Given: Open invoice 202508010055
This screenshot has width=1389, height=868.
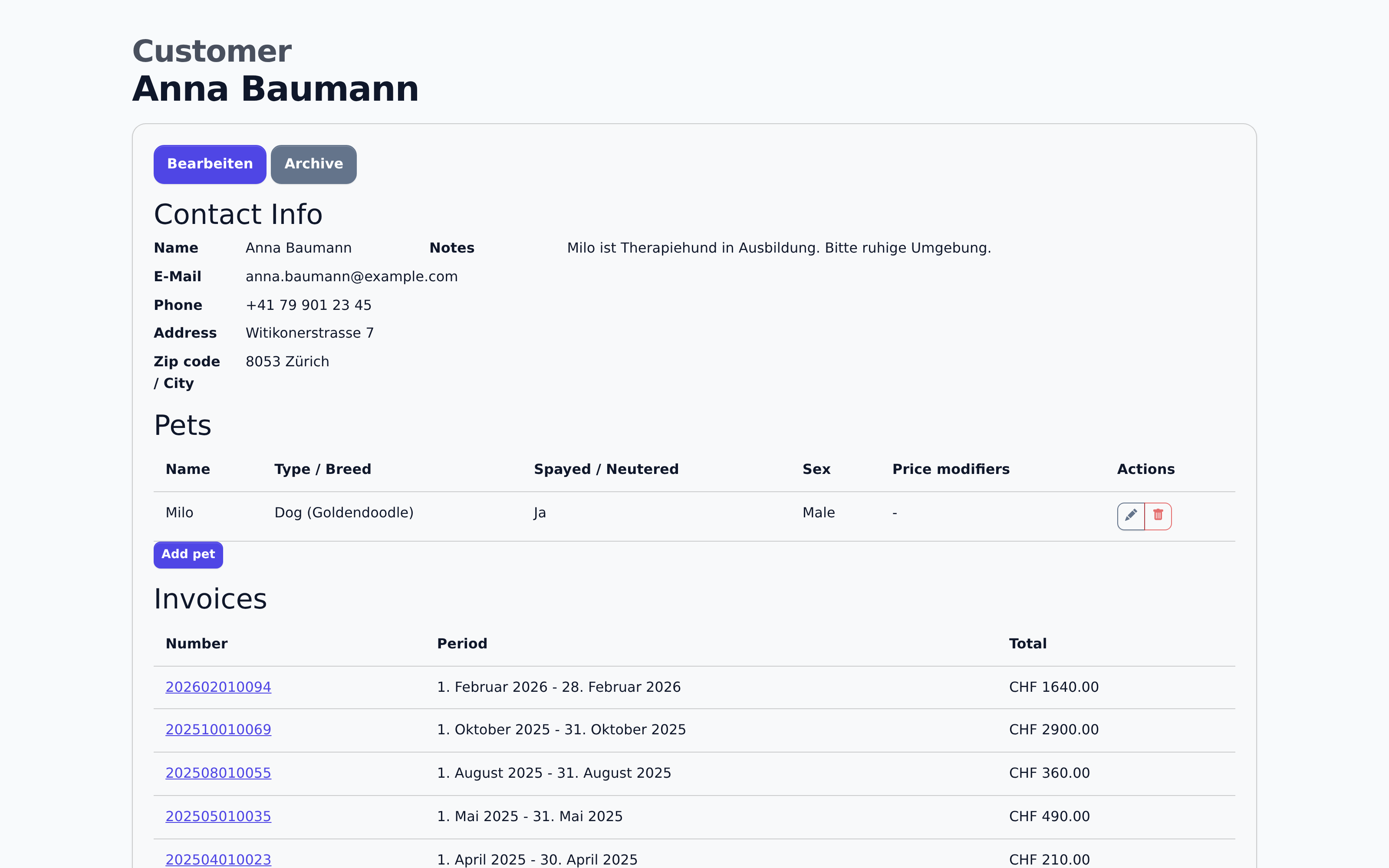Looking at the screenshot, I should point(218,773).
